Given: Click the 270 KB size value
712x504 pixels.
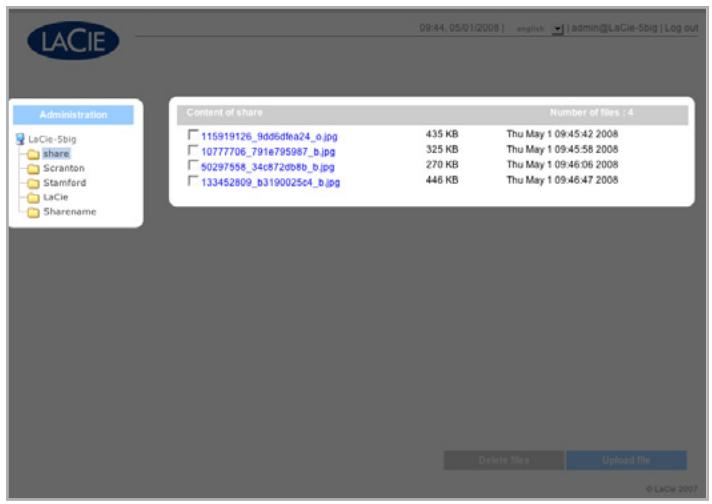Looking at the screenshot, I should click(x=442, y=164).
